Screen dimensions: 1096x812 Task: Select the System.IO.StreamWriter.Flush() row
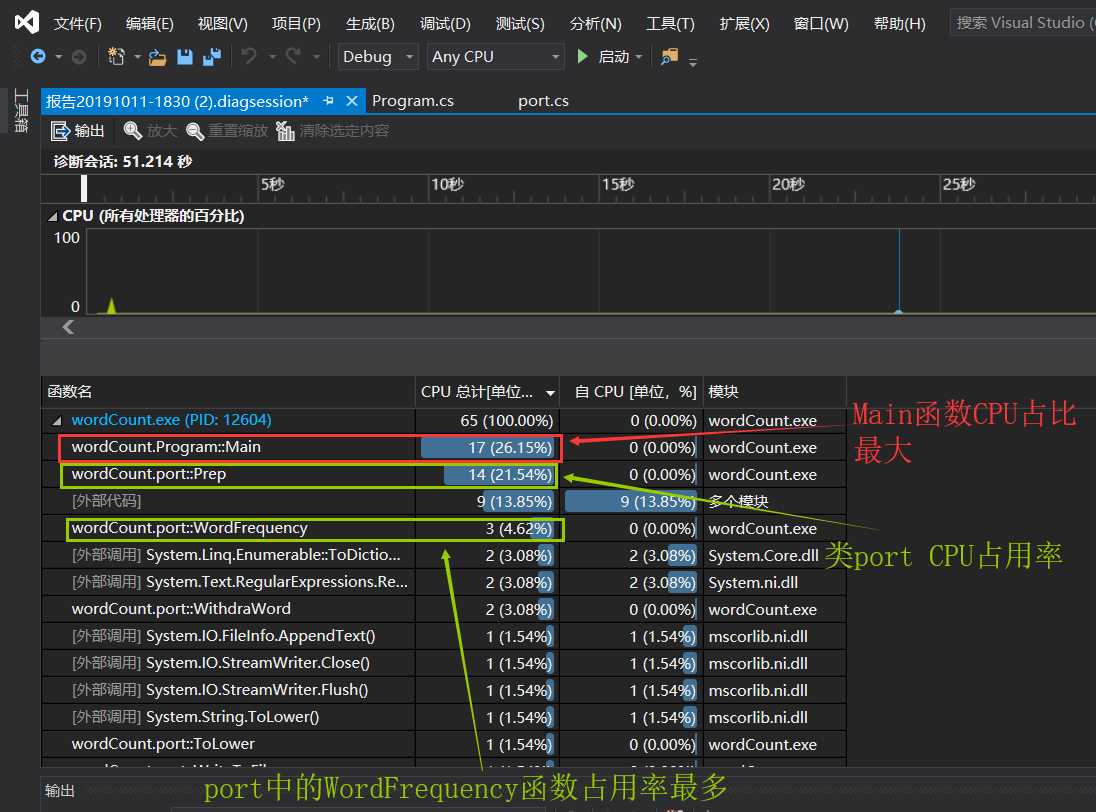click(444, 690)
